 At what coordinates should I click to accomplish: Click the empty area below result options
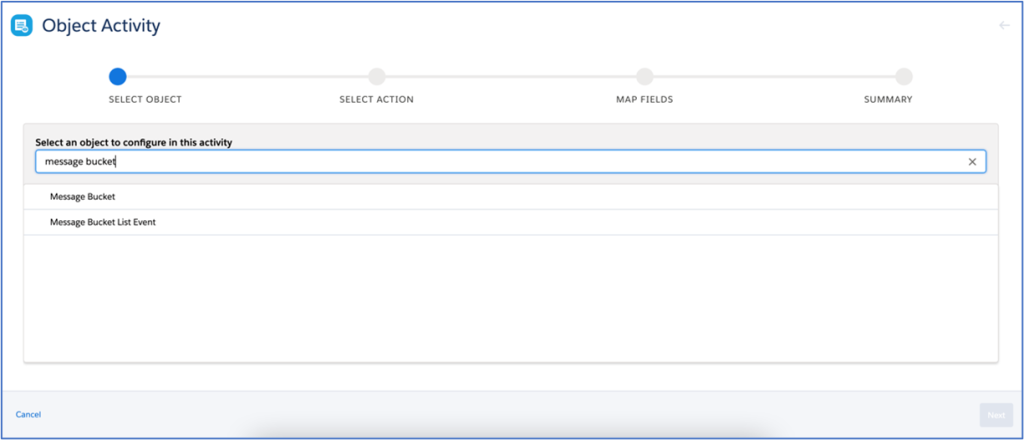pos(510,298)
